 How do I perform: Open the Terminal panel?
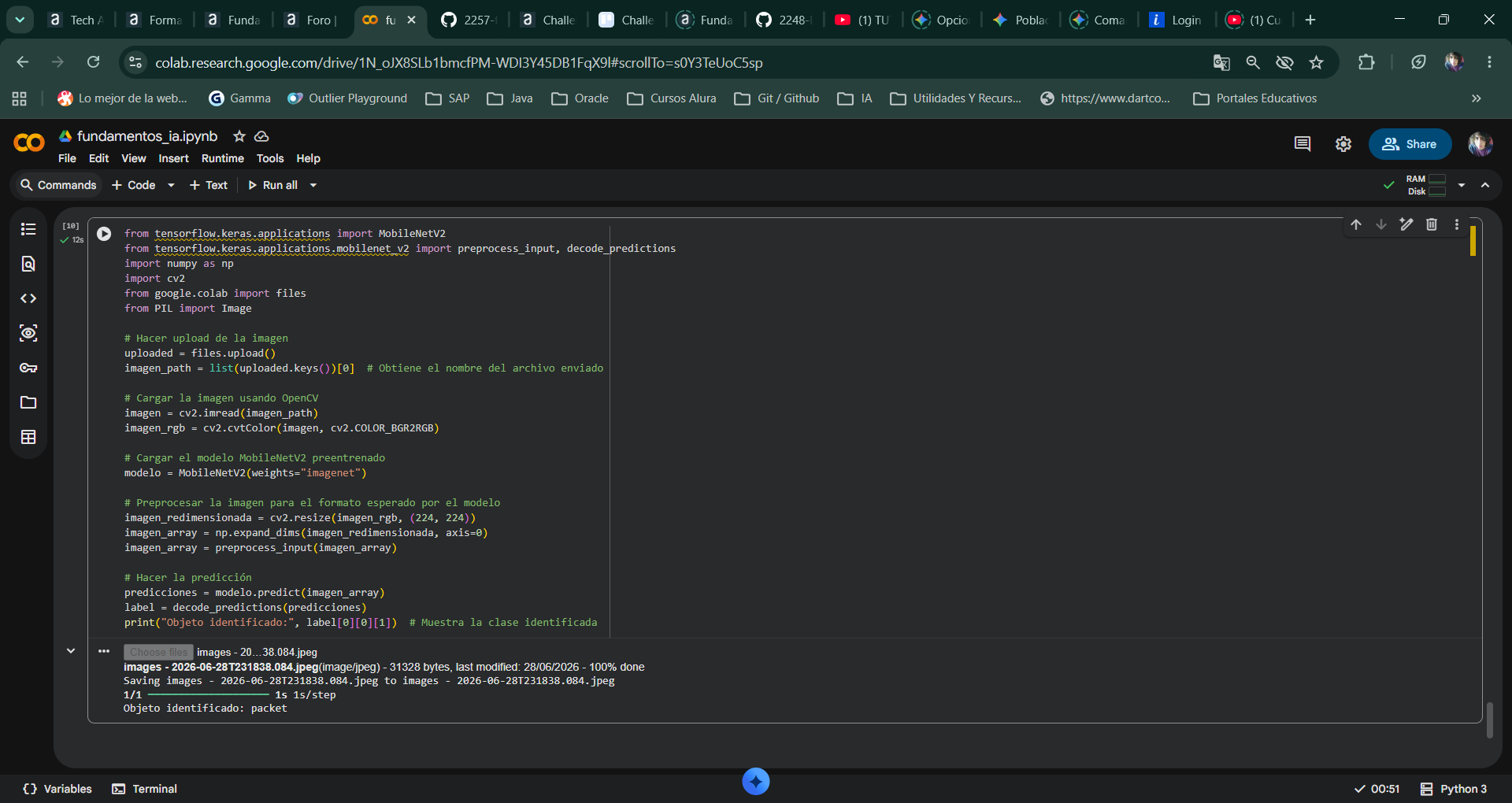click(x=145, y=789)
